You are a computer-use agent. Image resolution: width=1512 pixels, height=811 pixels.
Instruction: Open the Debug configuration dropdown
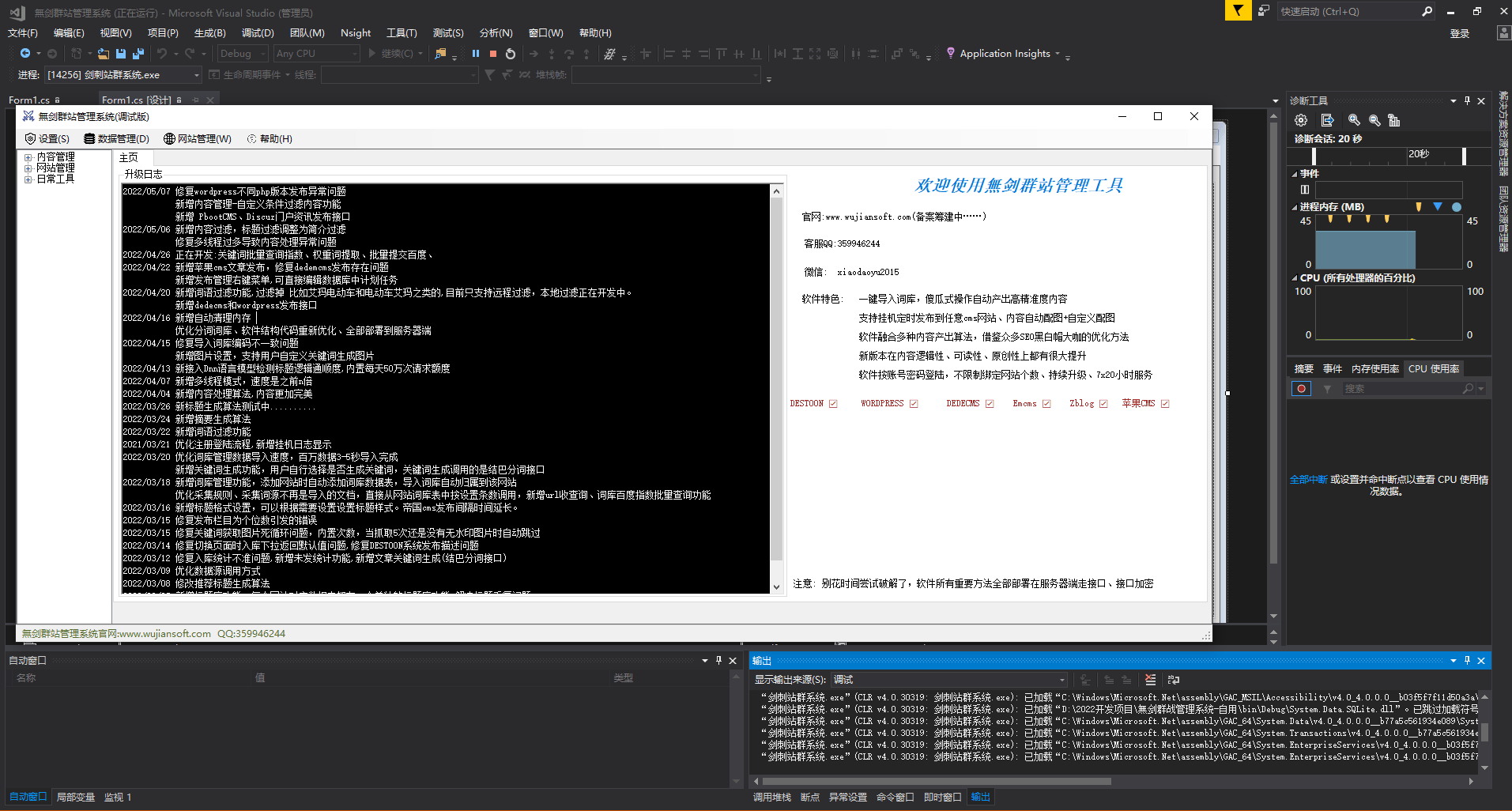243,54
